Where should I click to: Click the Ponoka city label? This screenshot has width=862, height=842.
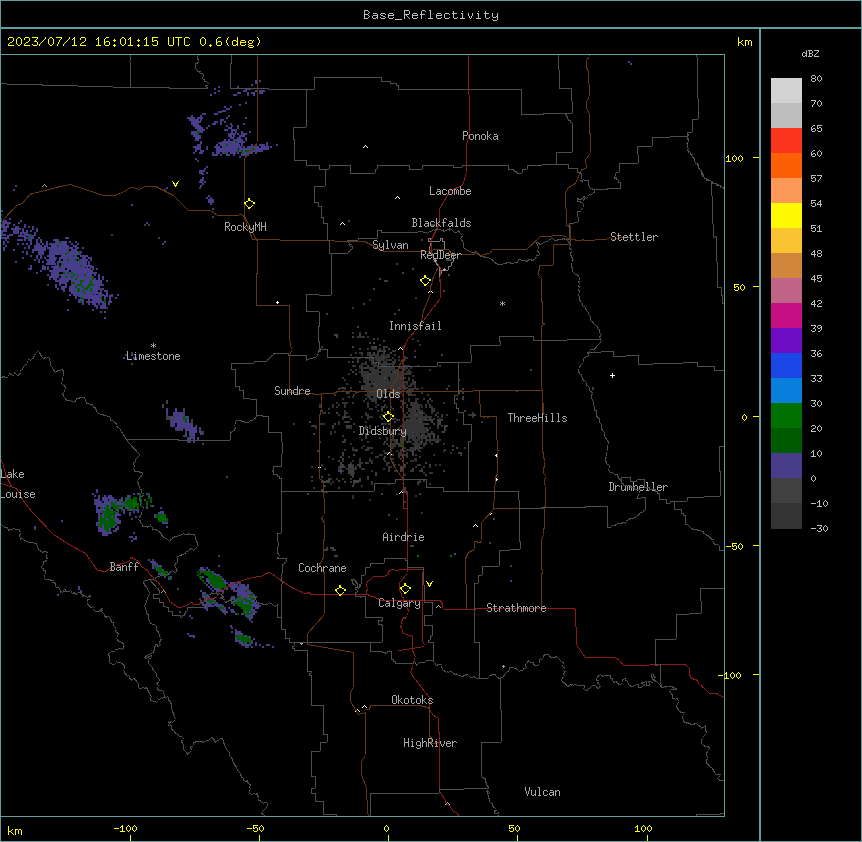(x=480, y=136)
